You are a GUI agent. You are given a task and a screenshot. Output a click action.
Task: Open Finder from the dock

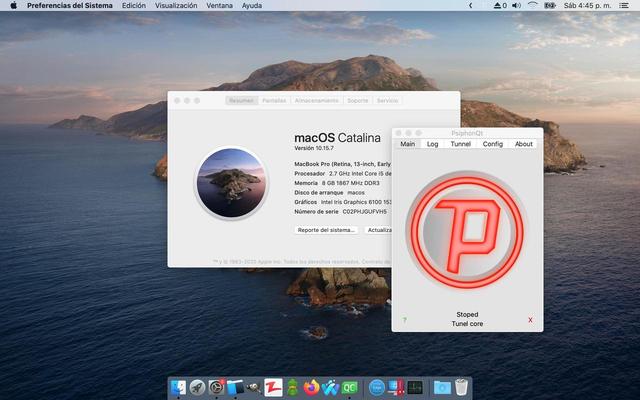(178, 387)
